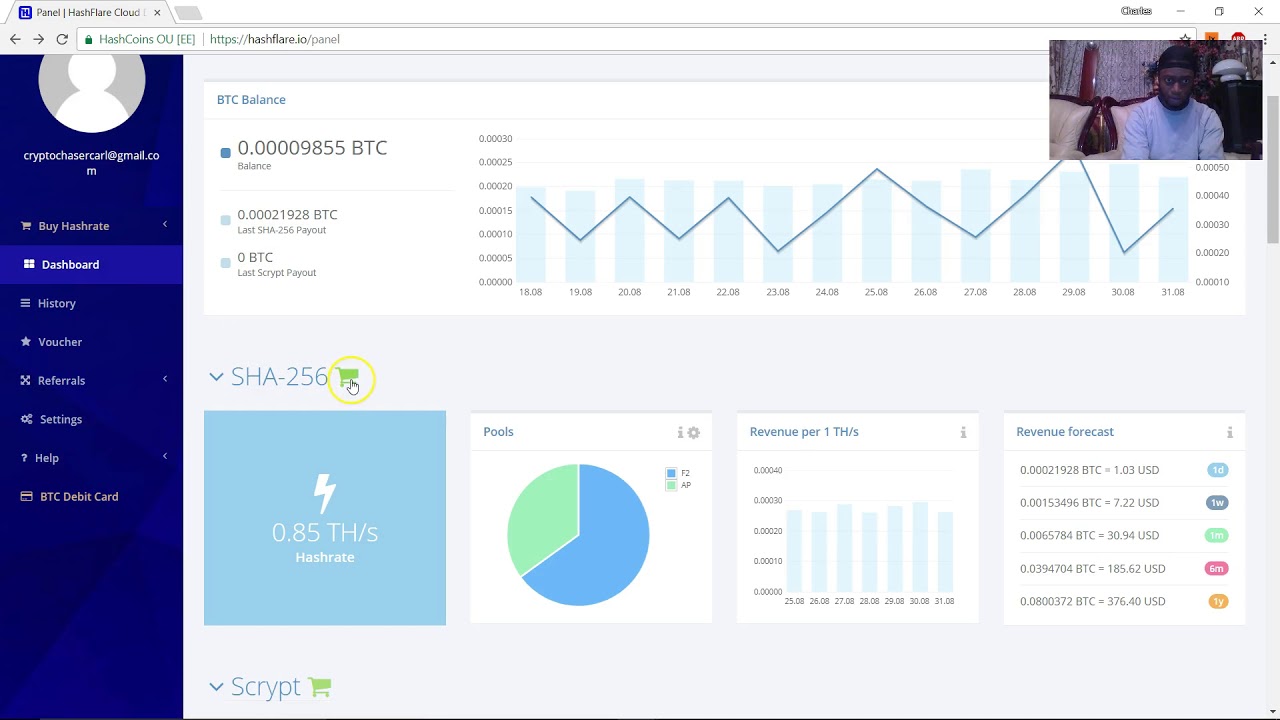The width and height of the screenshot is (1280, 720).
Task: Click the 0.00009855 BTC balance value
Action: tap(312, 148)
